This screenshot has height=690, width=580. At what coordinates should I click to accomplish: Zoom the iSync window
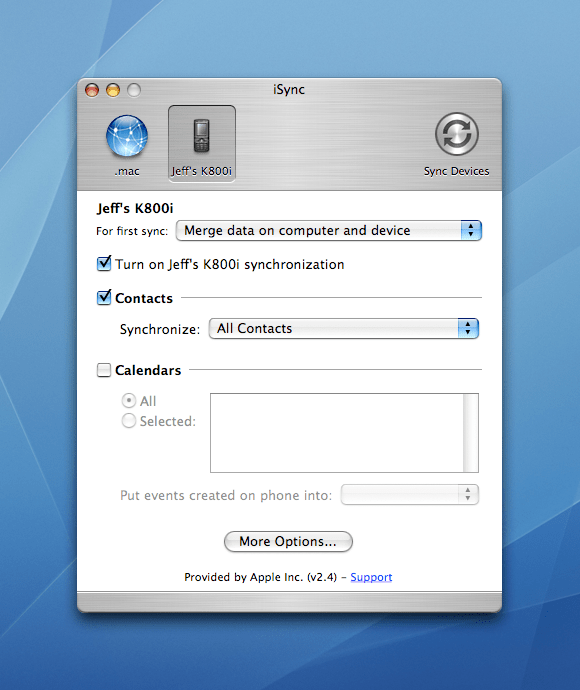(134, 90)
